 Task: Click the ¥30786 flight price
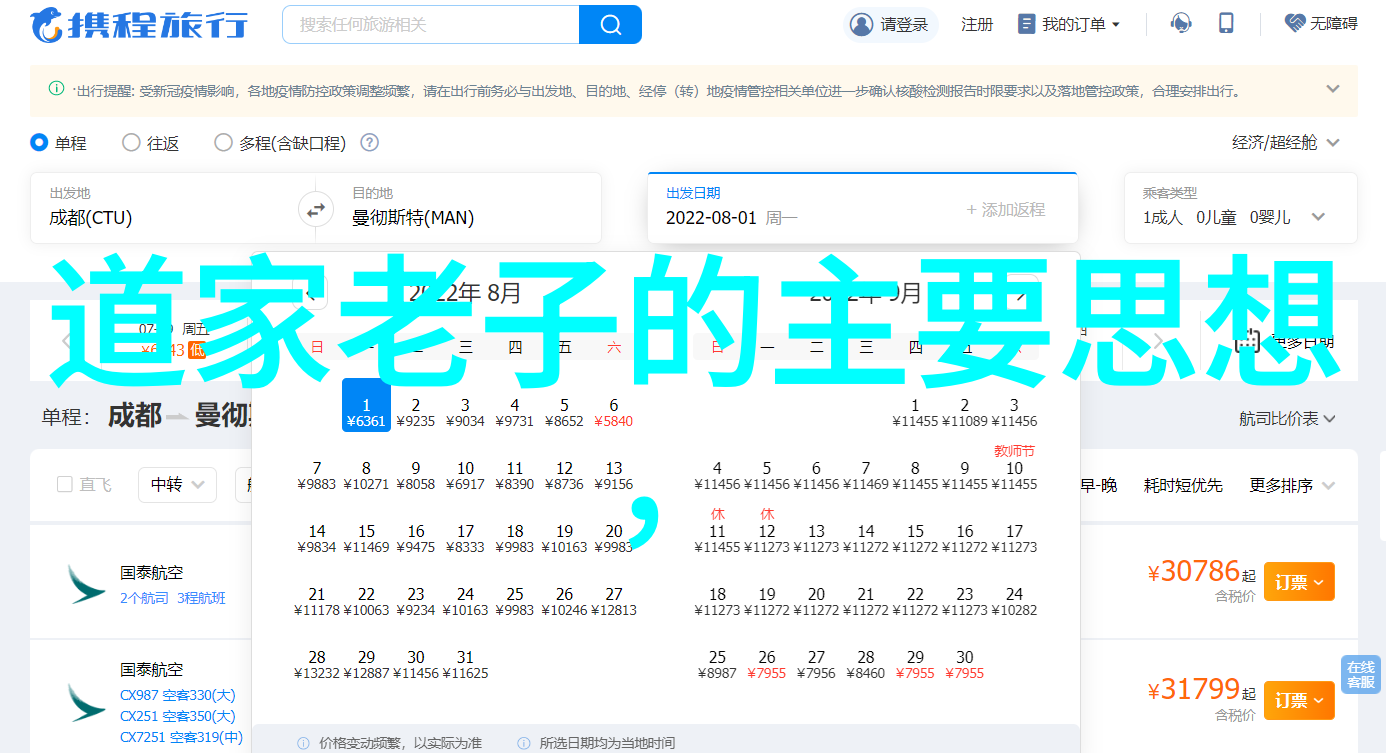click(x=1194, y=571)
